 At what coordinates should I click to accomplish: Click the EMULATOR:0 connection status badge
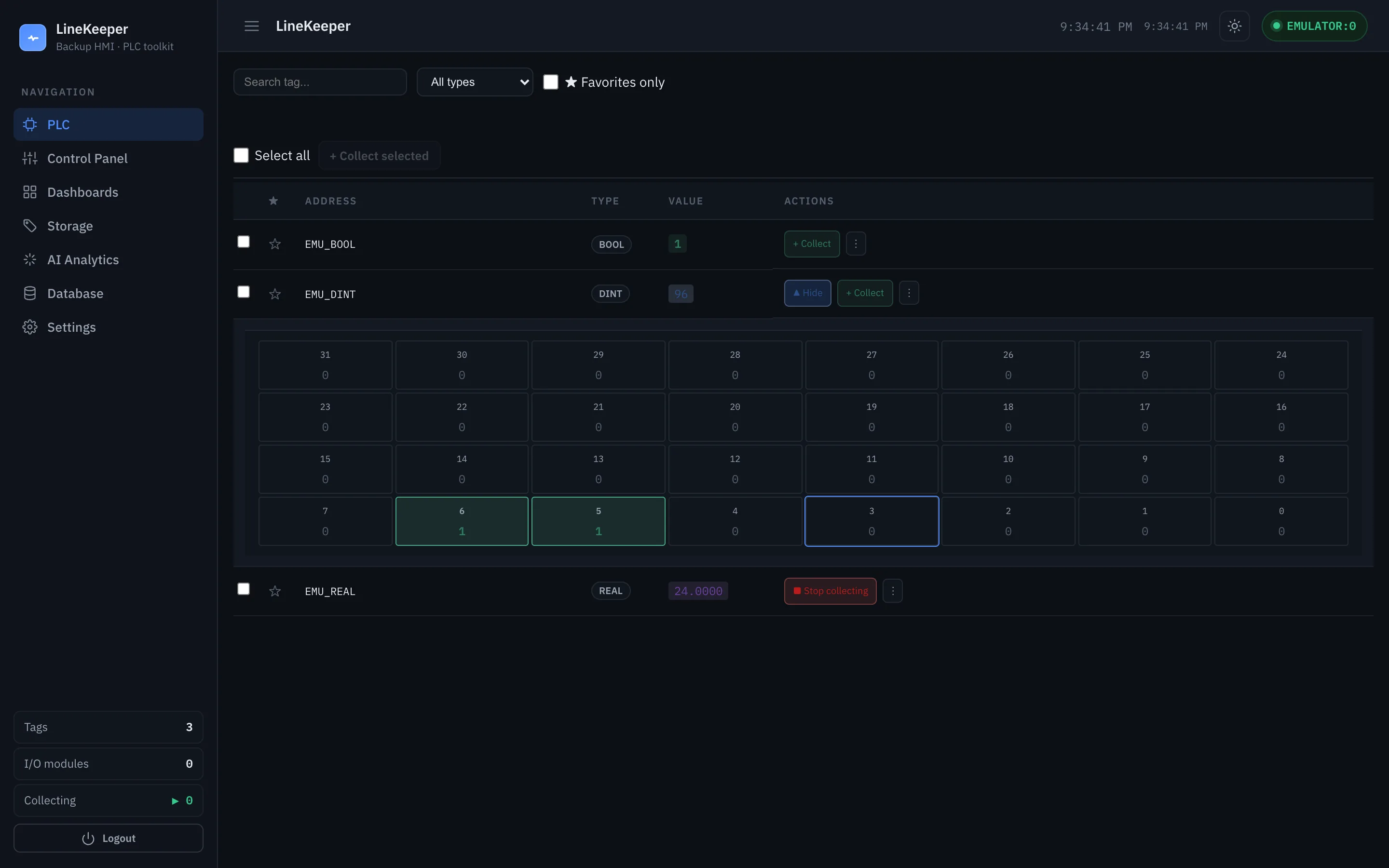point(1314,26)
